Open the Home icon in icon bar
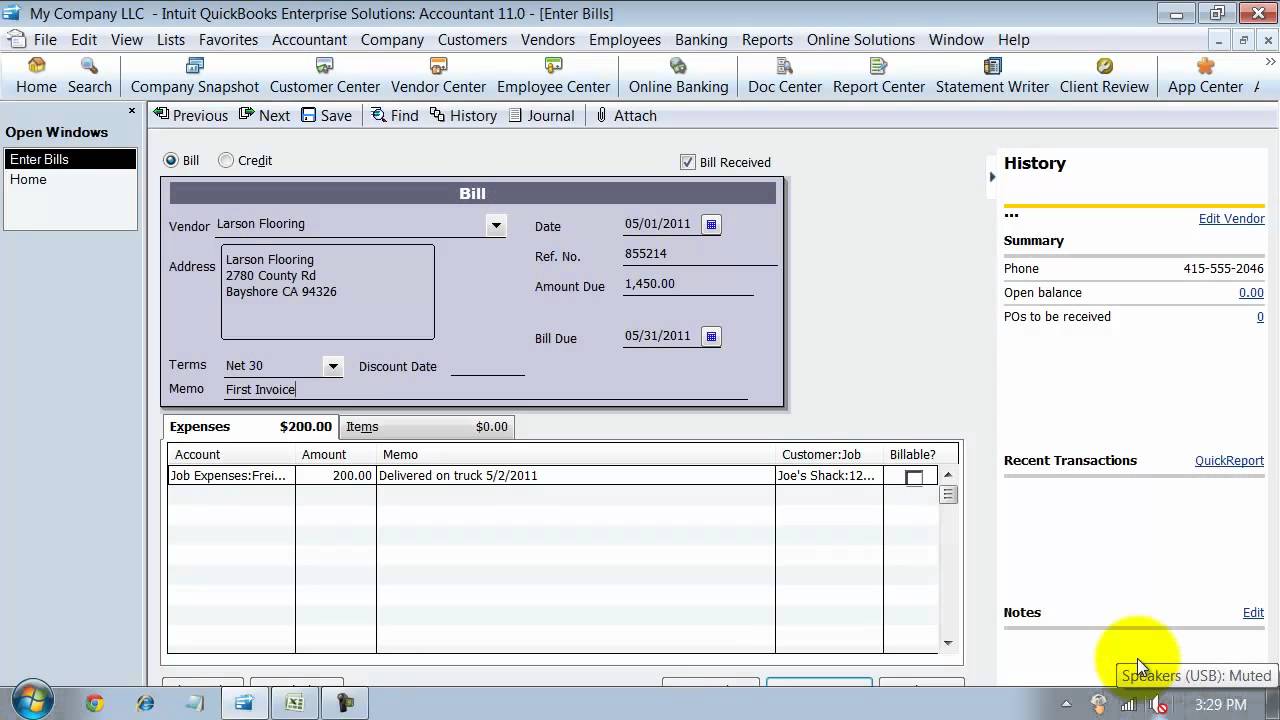Image resolution: width=1280 pixels, height=720 pixels. click(36, 77)
